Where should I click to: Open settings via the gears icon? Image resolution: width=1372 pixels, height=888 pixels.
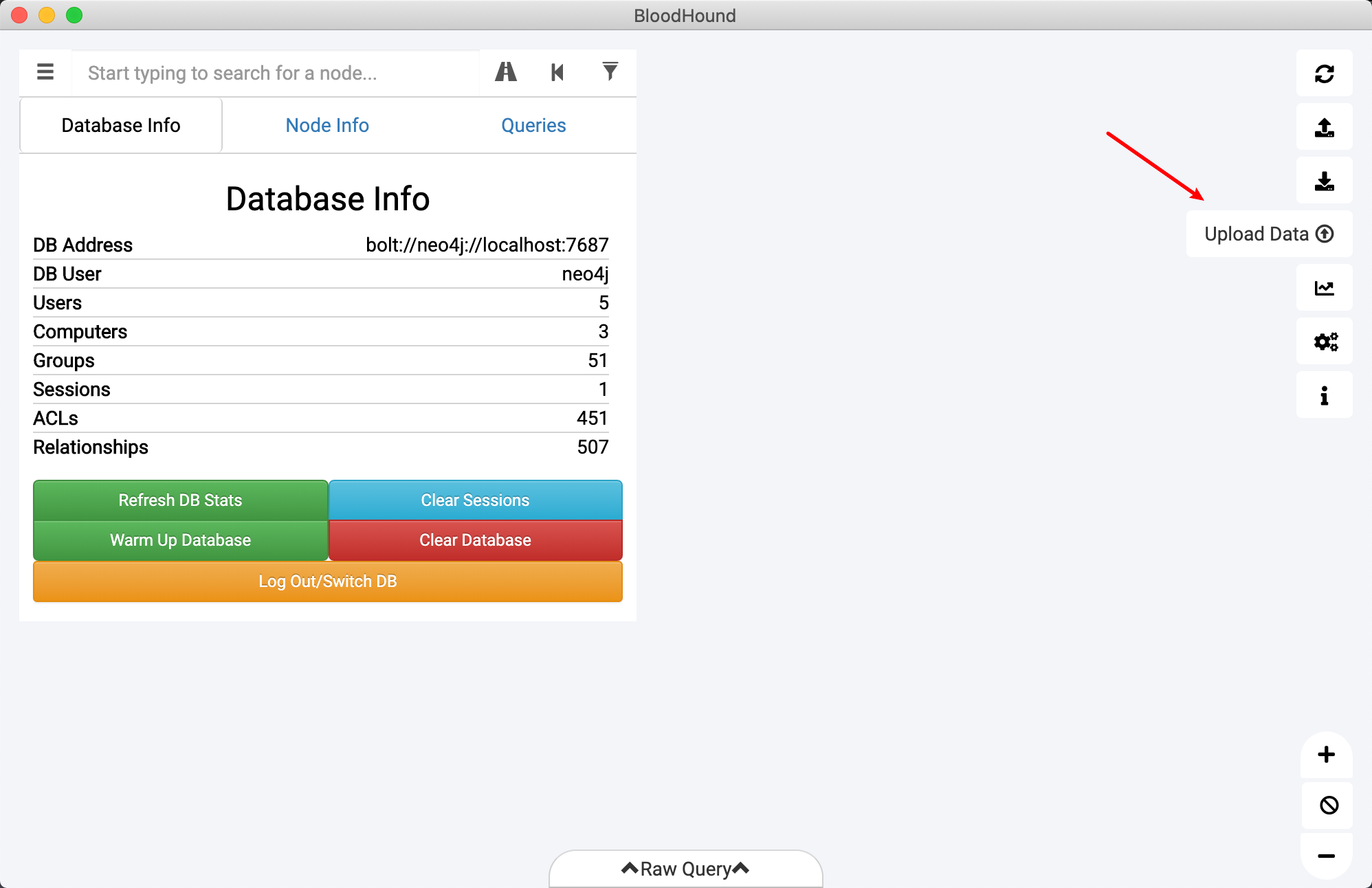pyautogui.click(x=1324, y=342)
